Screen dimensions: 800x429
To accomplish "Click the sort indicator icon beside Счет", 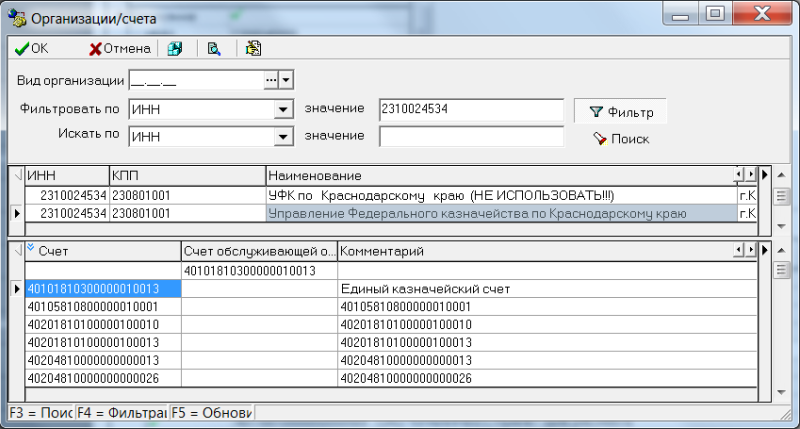I will [31, 247].
